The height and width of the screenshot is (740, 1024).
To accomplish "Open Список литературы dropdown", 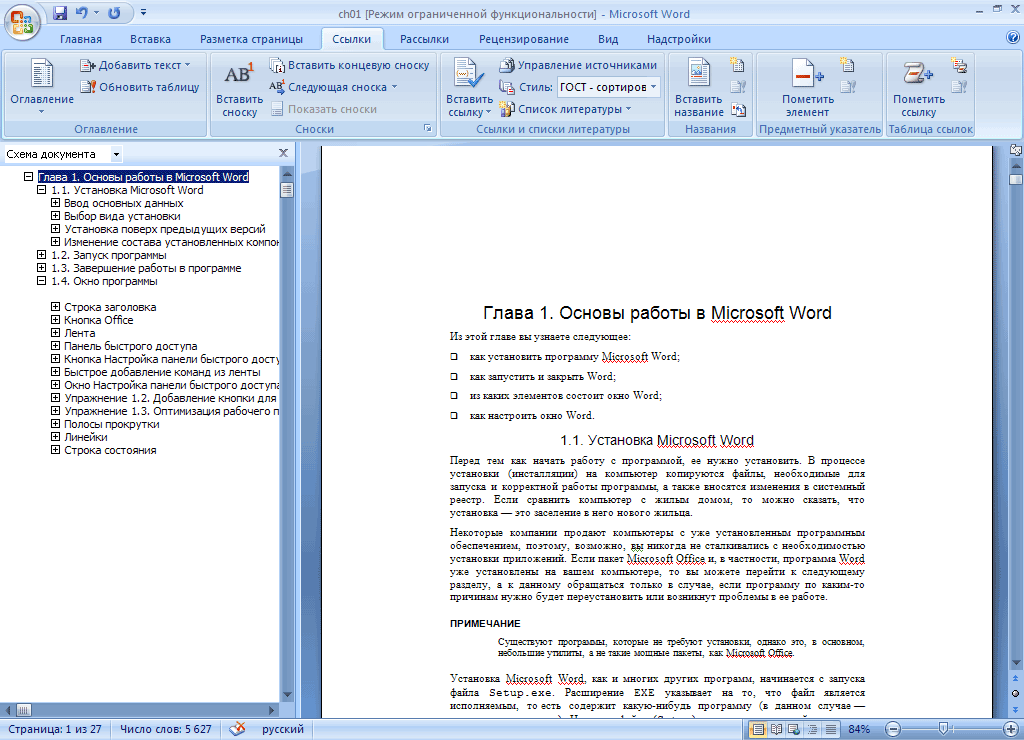I will tap(566, 109).
